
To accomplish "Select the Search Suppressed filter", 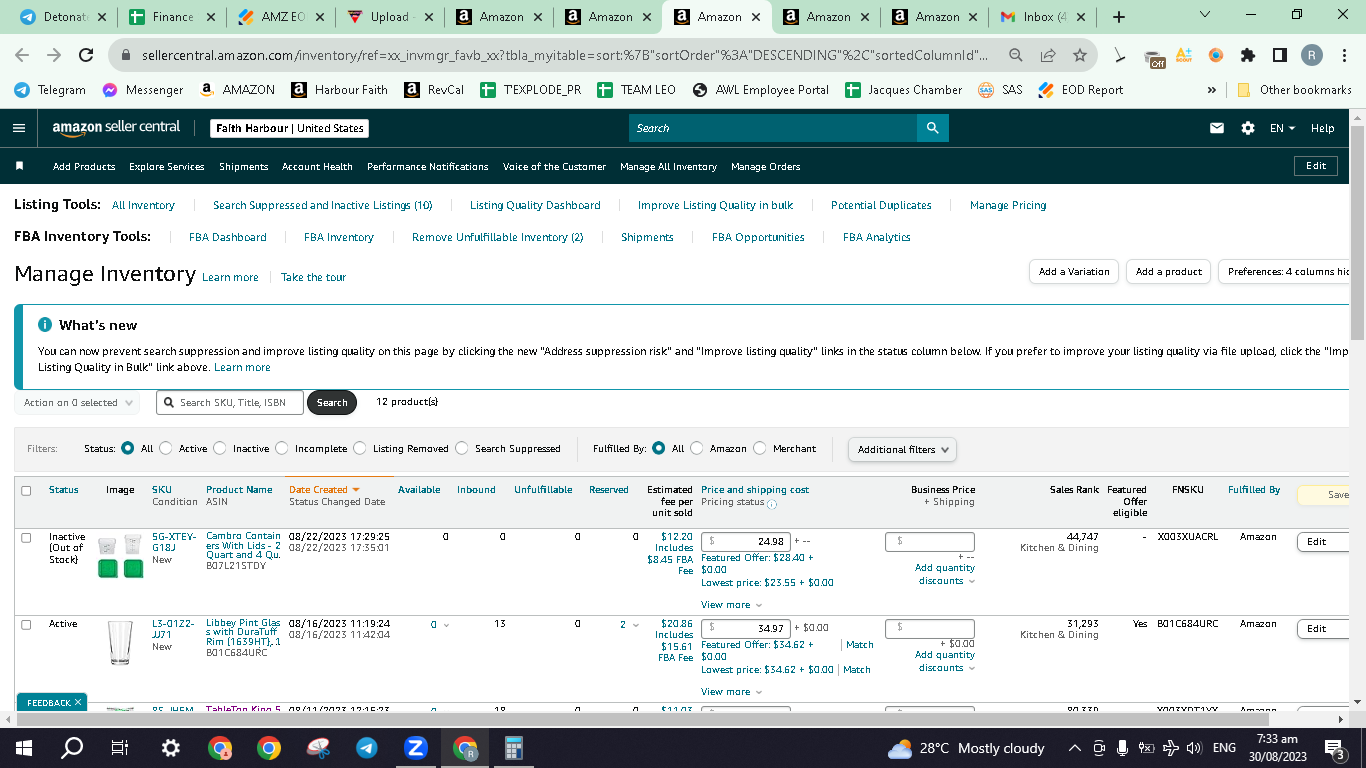I will tap(462, 448).
